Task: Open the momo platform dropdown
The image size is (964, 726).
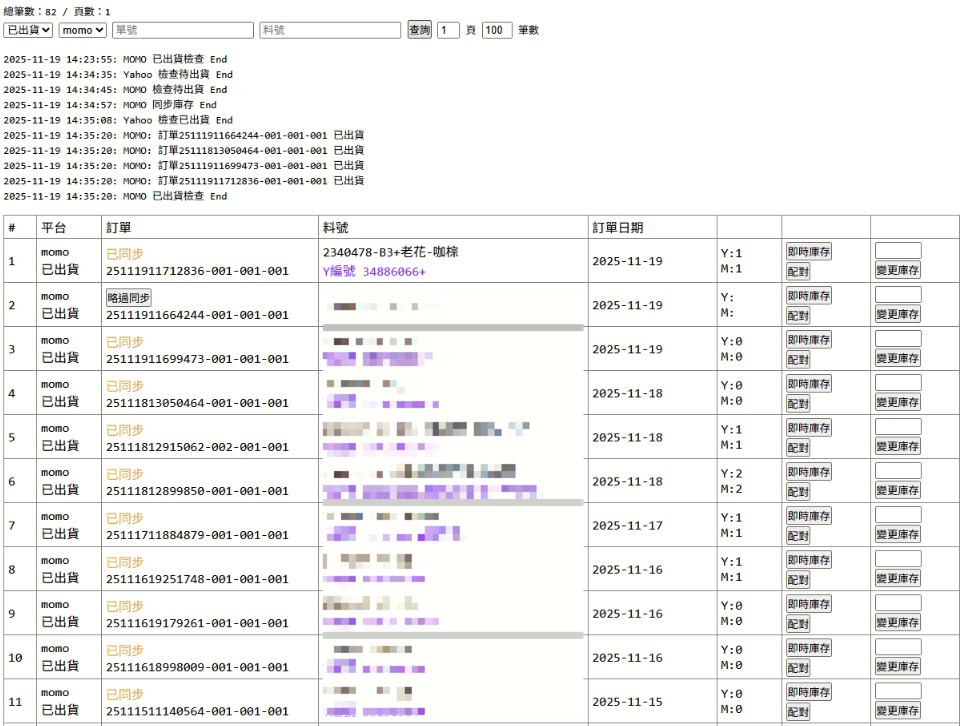Action: 83,30
